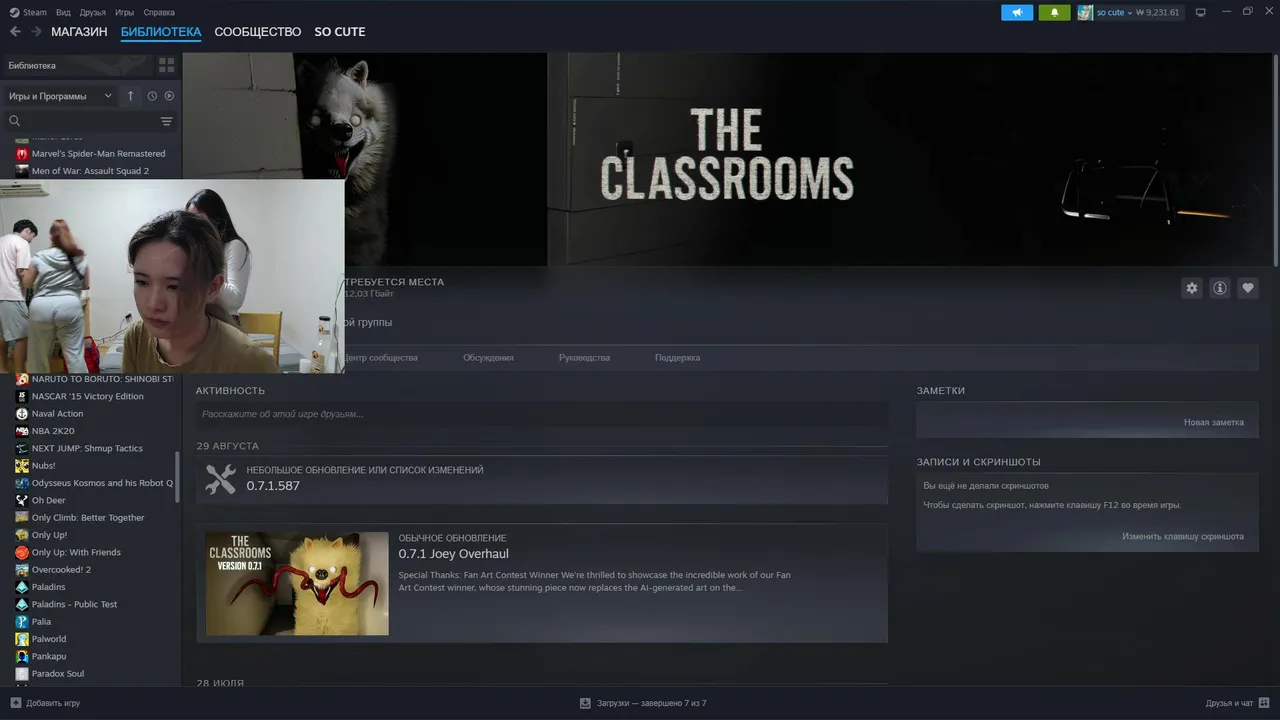
Task: Click the library search magnifier icon
Action: [15, 121]
